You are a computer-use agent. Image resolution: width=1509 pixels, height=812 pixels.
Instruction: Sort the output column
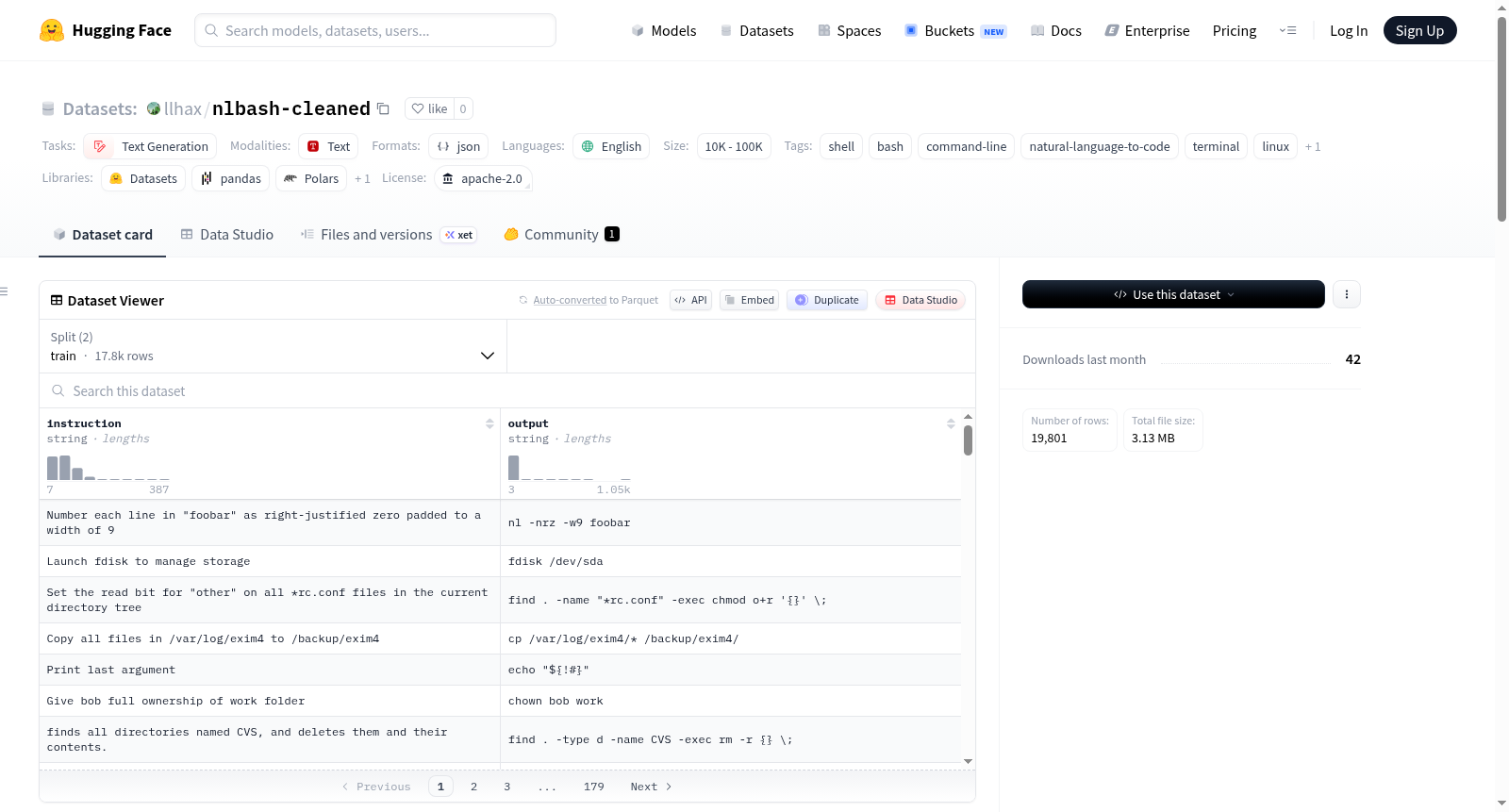[951, 423]
